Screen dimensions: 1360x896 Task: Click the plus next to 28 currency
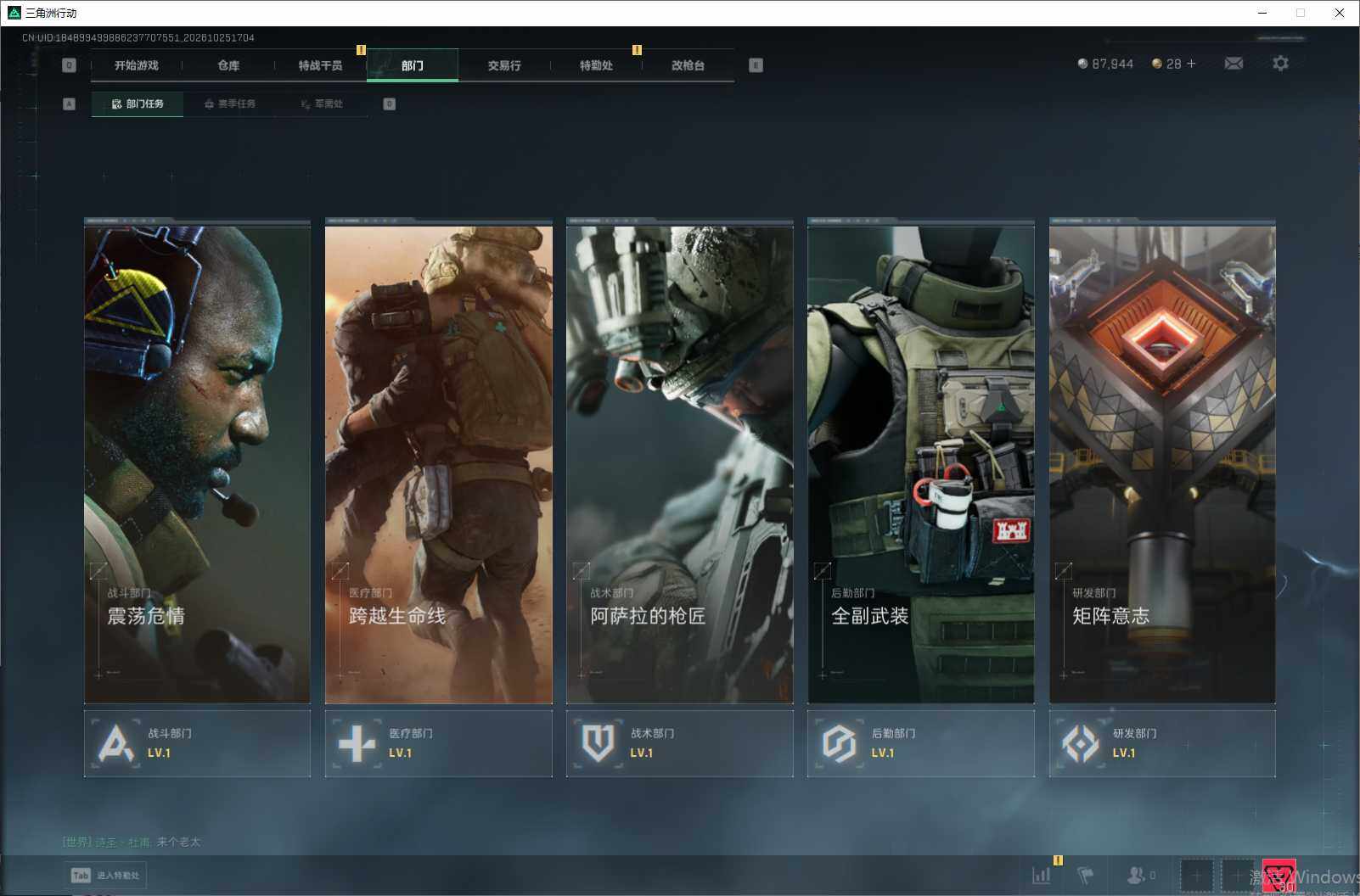1191,64
